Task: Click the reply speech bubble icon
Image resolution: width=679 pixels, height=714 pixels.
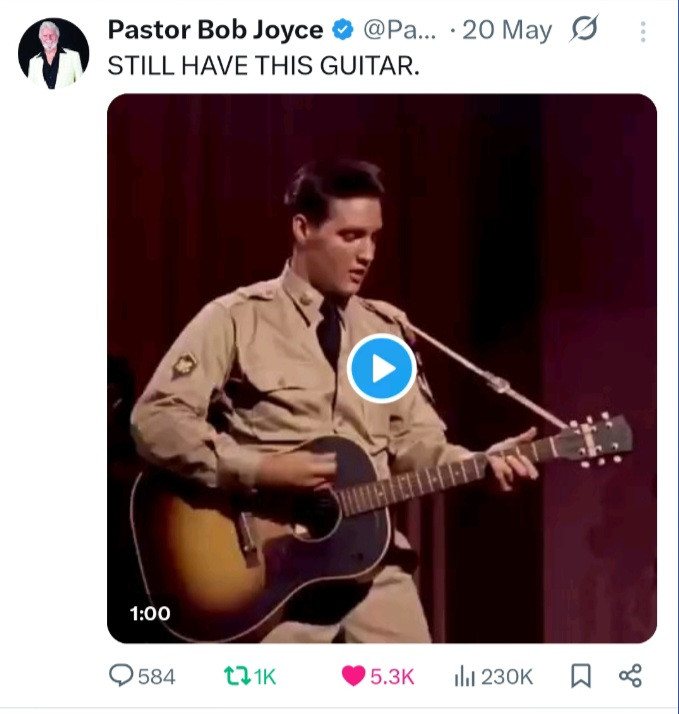Action: coord(120,676)
